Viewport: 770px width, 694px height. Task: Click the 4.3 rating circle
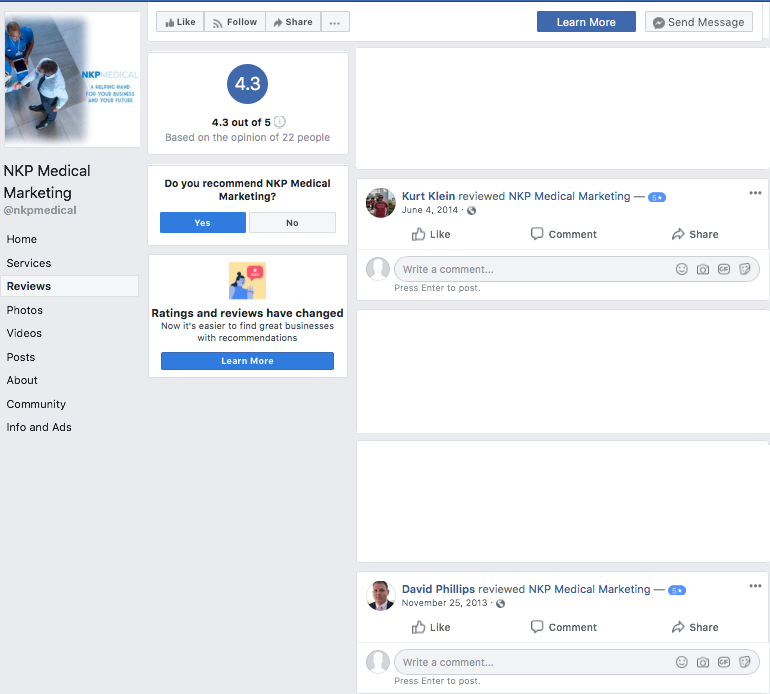click(x=247, y=84)
